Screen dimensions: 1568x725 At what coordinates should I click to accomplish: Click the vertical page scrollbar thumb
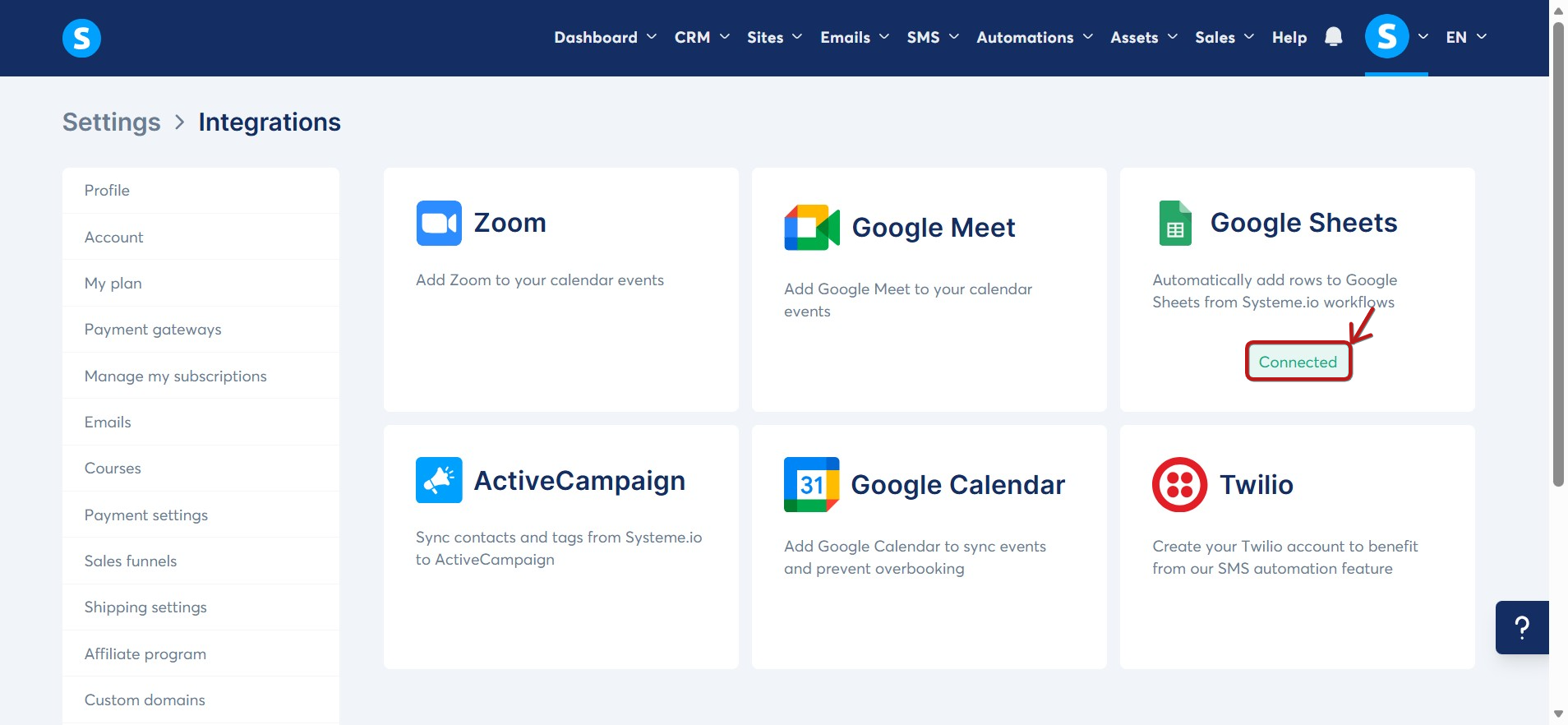tap(1558, 254)
